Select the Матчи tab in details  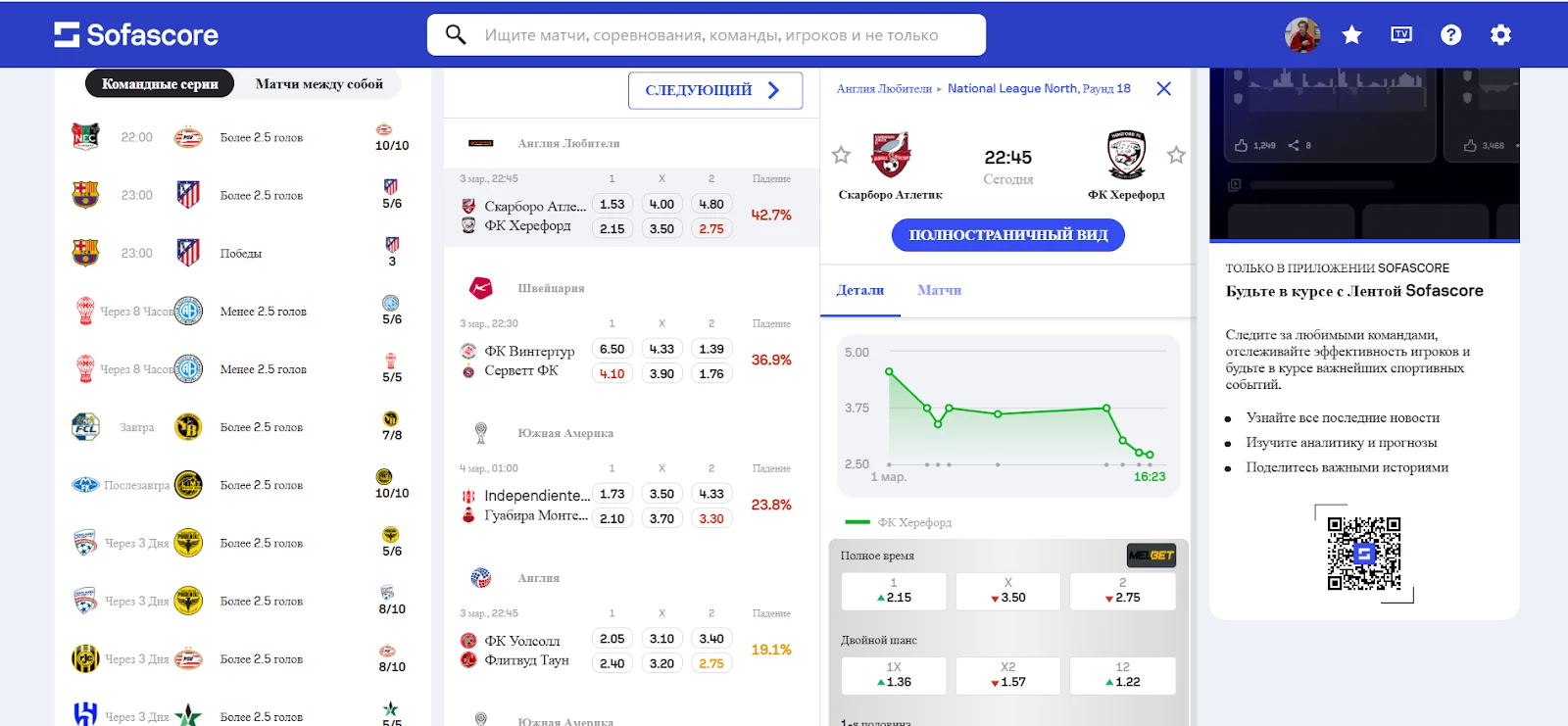tap(939, 291)
